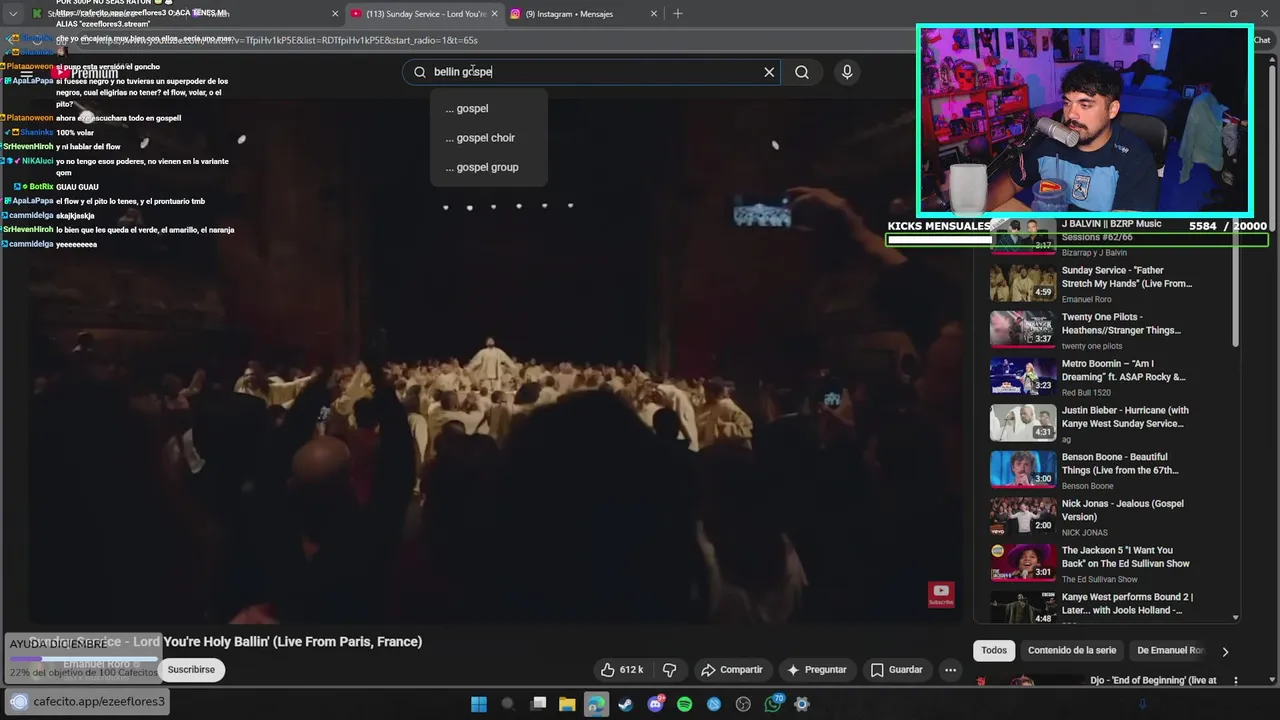Pick the '... gospel choir' suggestion
This screenshot has width=1280, height=720.
(488, 138)
